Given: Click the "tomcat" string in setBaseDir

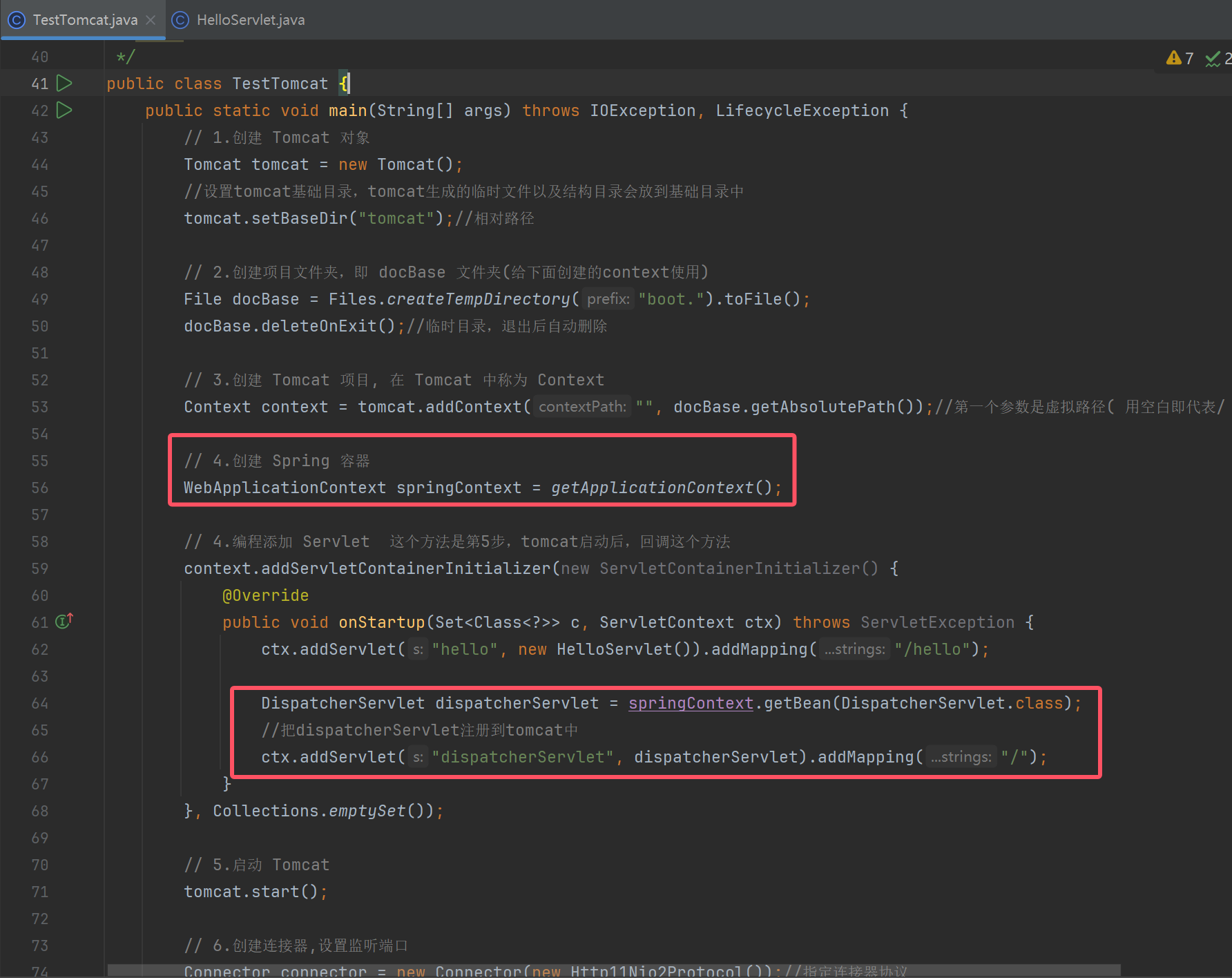Looking at the screenshot, I should point(396,218).
